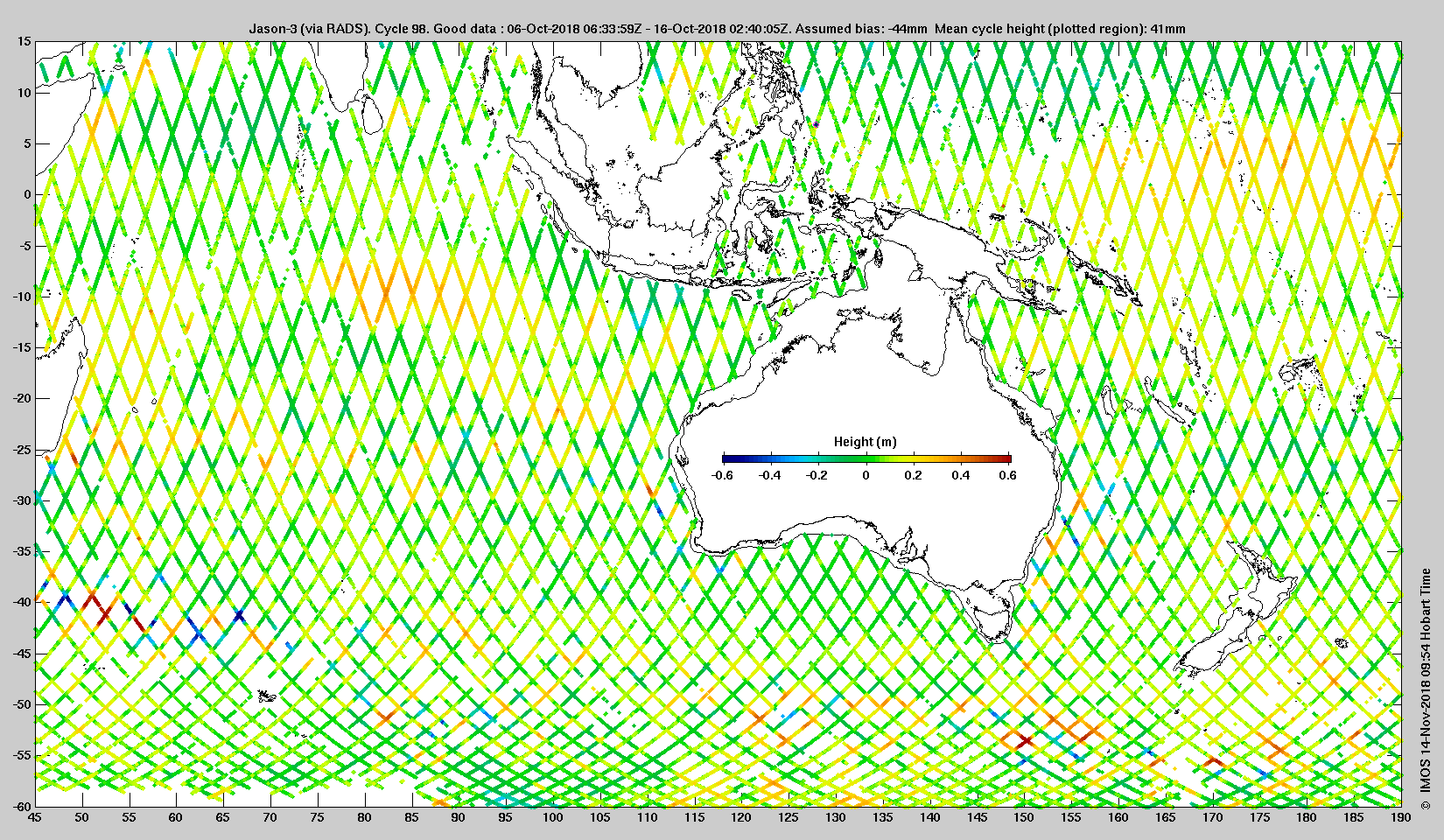Click latitude axis tick label "-10"
Image resolution: width=1444 pixels, height=840 pixels.
[22, 297]
